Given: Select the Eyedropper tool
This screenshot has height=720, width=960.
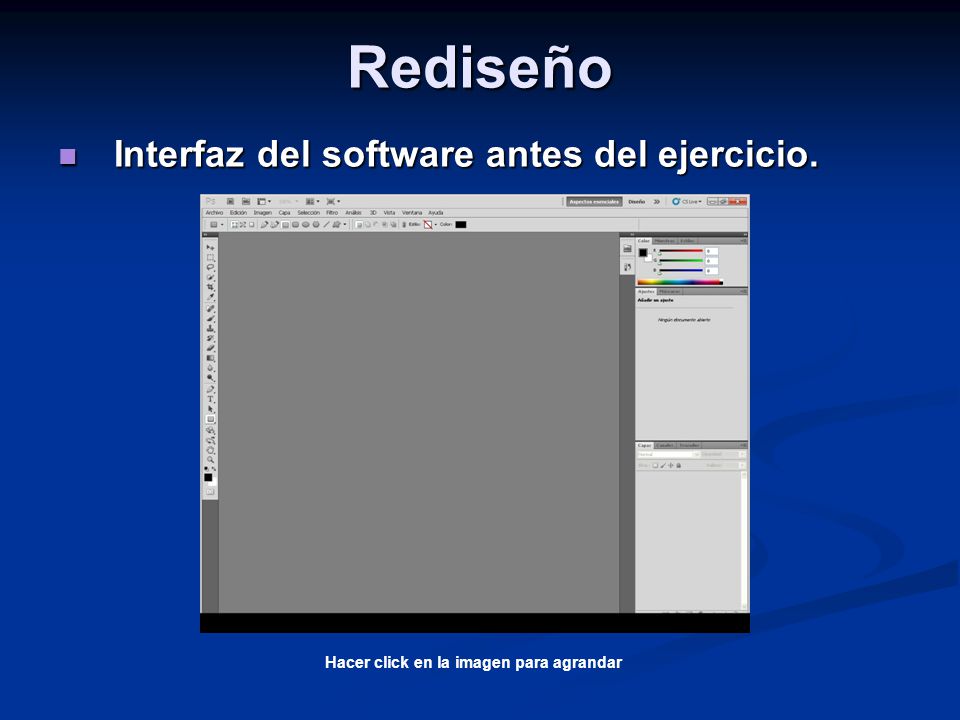Looking at the screenshot, I should pos(210,296).
